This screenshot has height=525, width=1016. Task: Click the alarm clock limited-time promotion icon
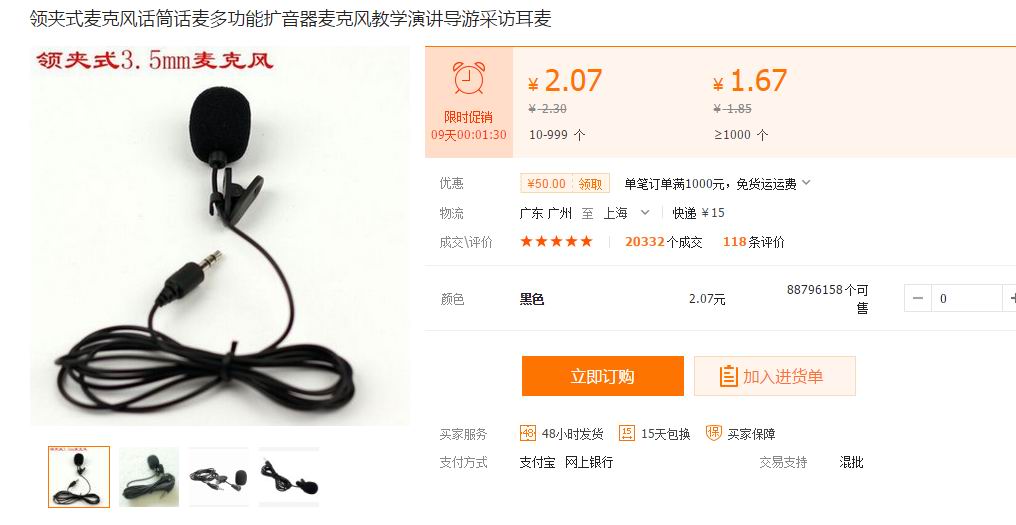[469, 79]
